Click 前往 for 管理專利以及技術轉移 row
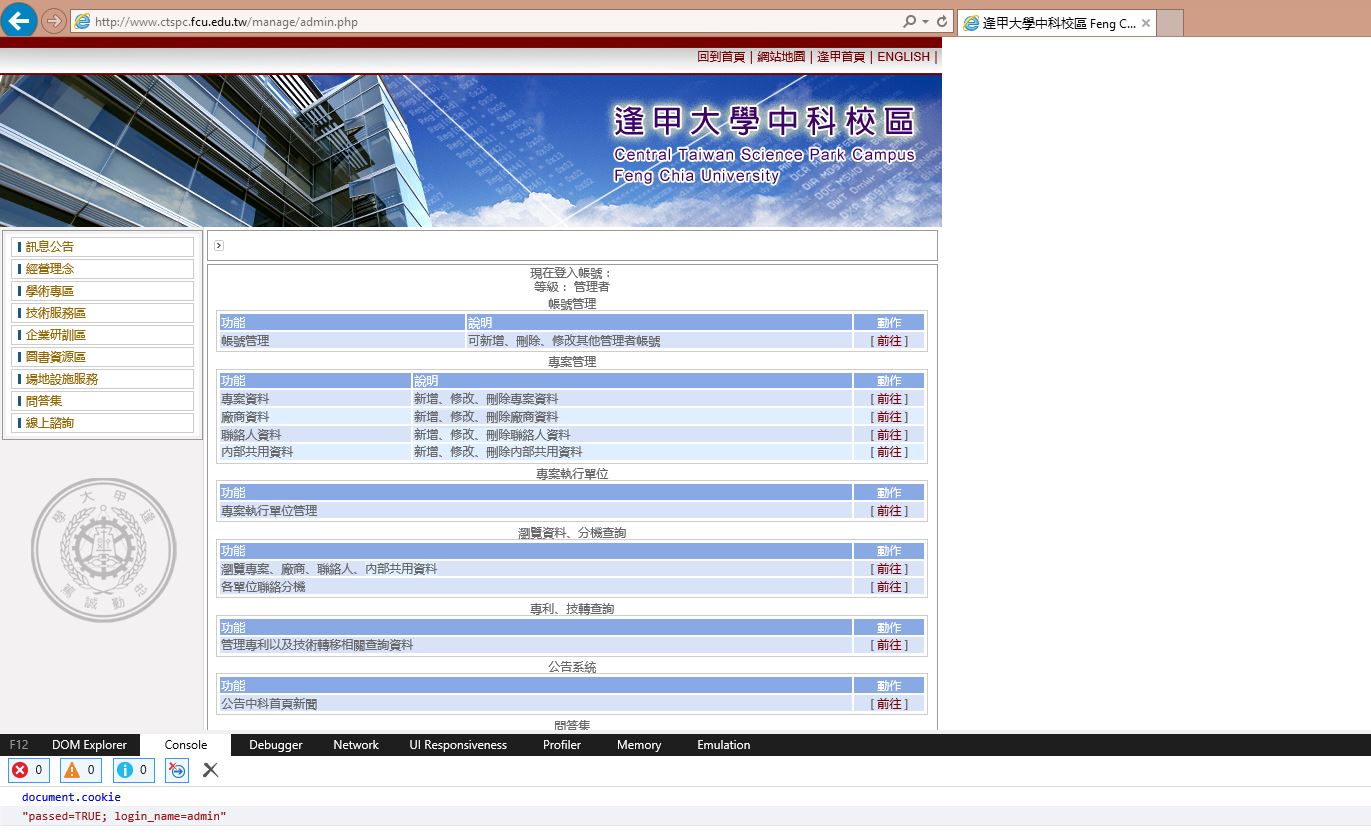 (889, 645)
